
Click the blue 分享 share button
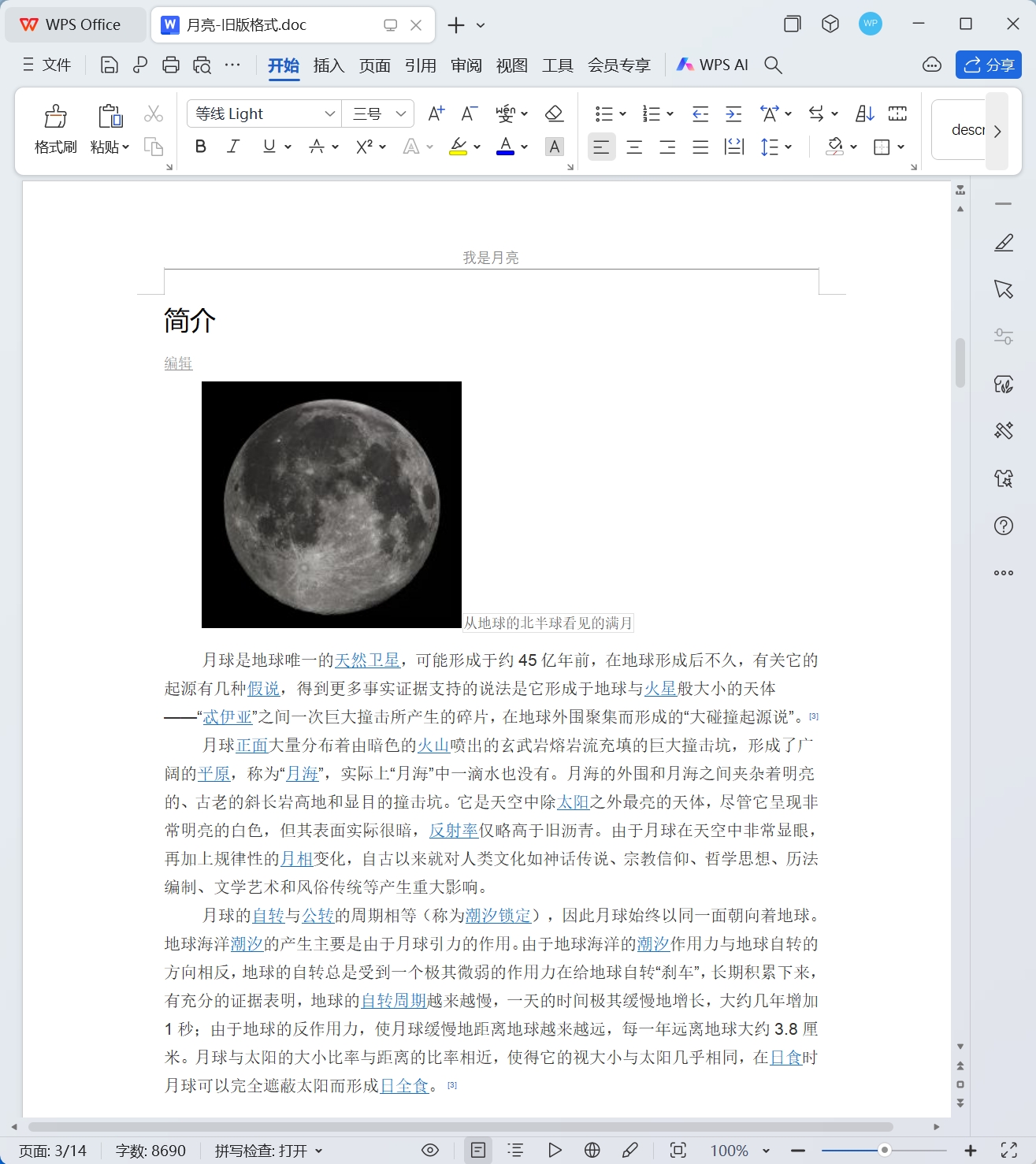tap(988, 65)
